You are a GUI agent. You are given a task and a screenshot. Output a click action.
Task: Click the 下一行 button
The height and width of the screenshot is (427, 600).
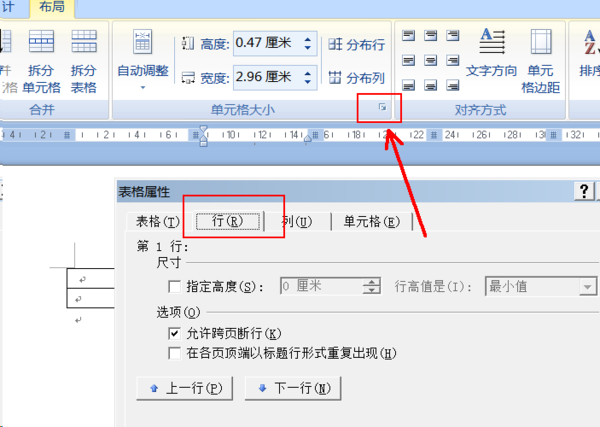[x=293, y=388]
